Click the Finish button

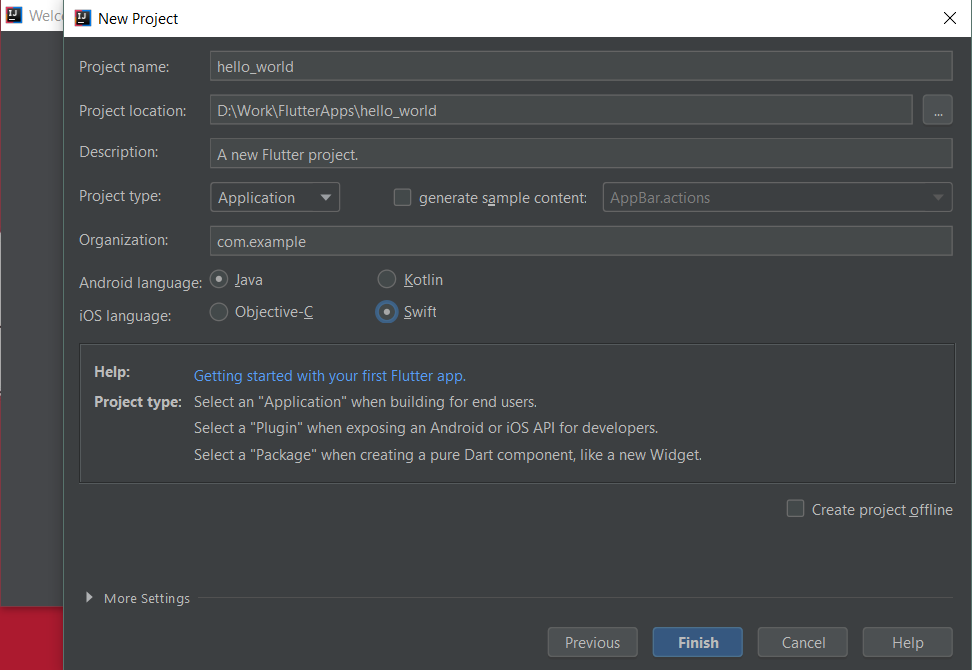pyautogui.click(x=697, y=643)
